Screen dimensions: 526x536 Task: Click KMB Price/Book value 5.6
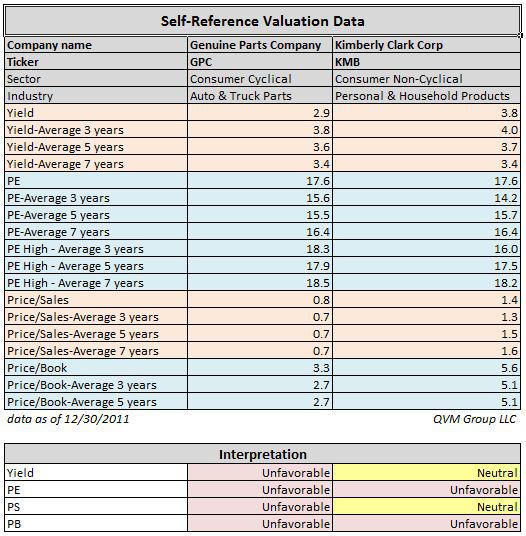click(427, 368)
